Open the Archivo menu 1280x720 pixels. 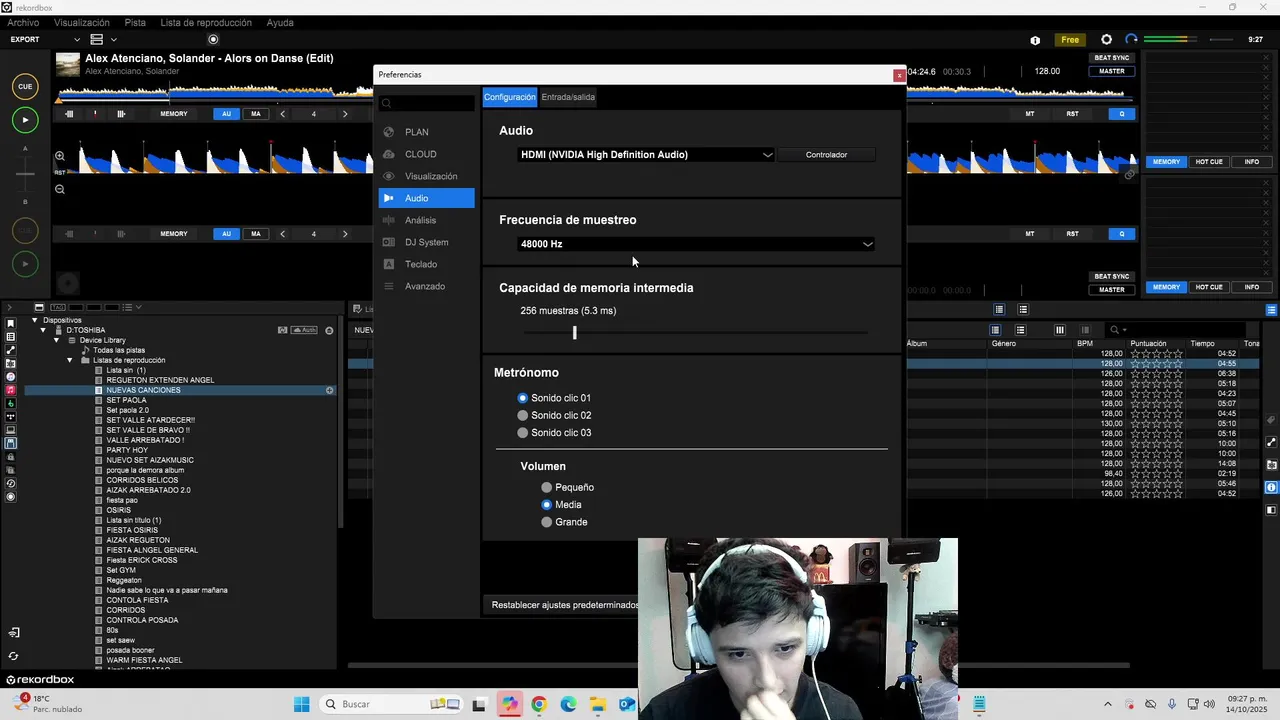coord(23,22)
